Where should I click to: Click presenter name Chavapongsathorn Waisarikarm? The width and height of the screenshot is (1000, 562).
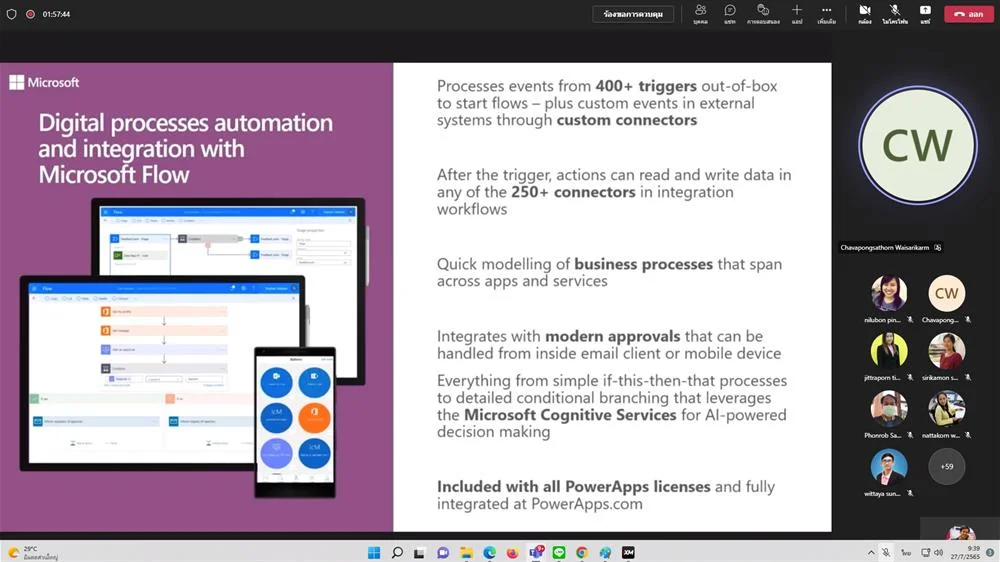point(885,248)
